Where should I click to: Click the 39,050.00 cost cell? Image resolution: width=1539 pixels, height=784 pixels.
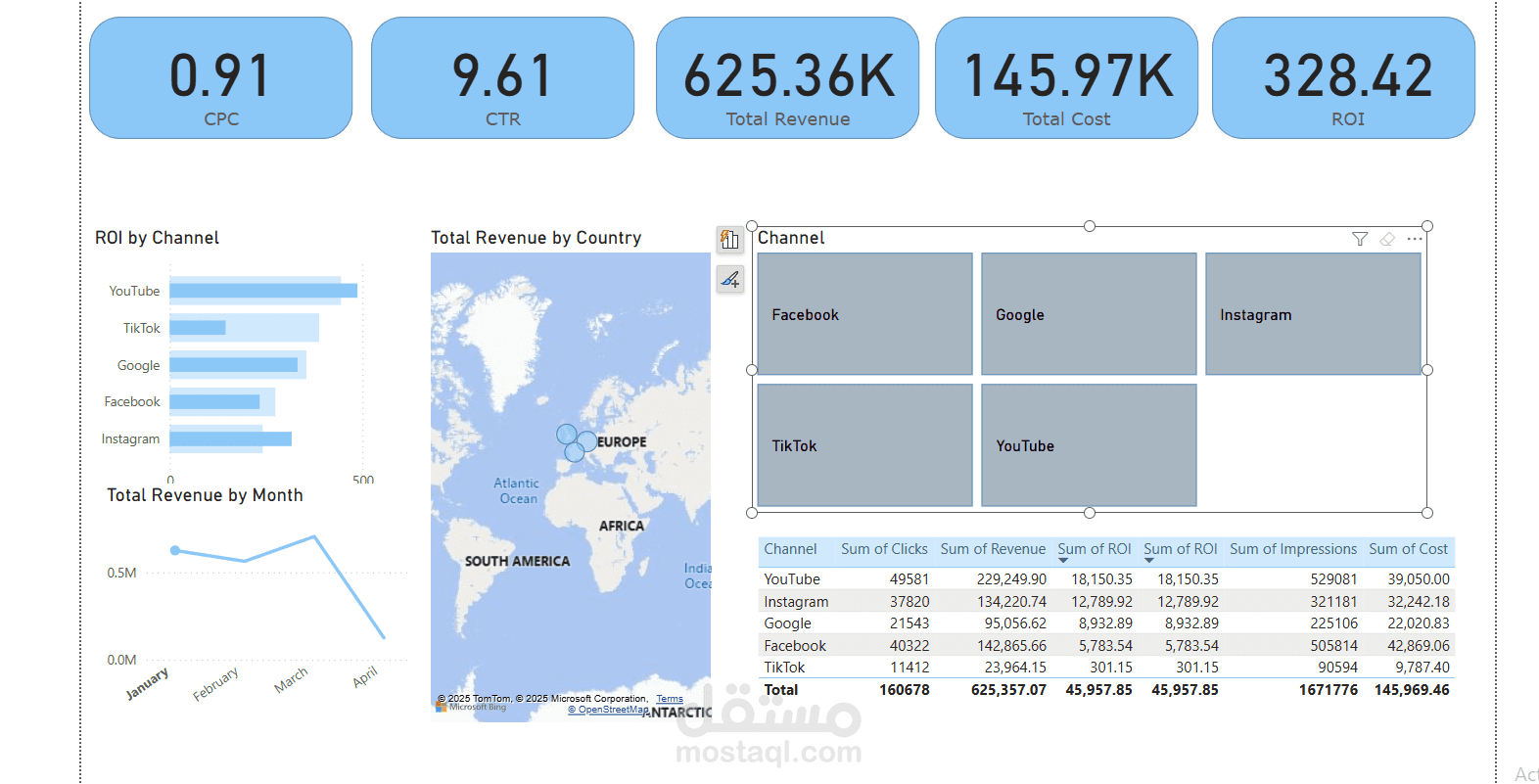coord(1419,579)
